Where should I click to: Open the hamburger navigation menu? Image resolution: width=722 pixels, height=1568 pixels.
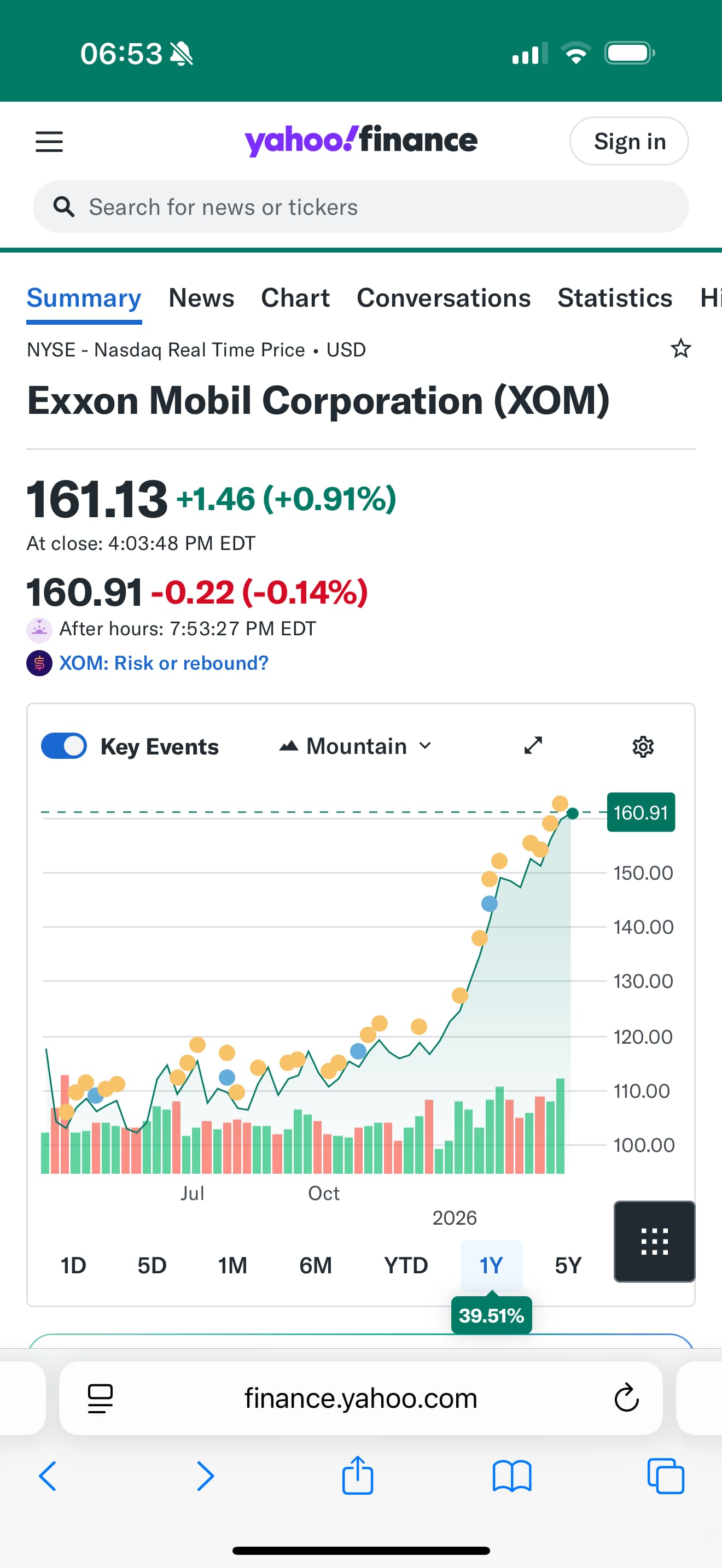tap(49, 141)
